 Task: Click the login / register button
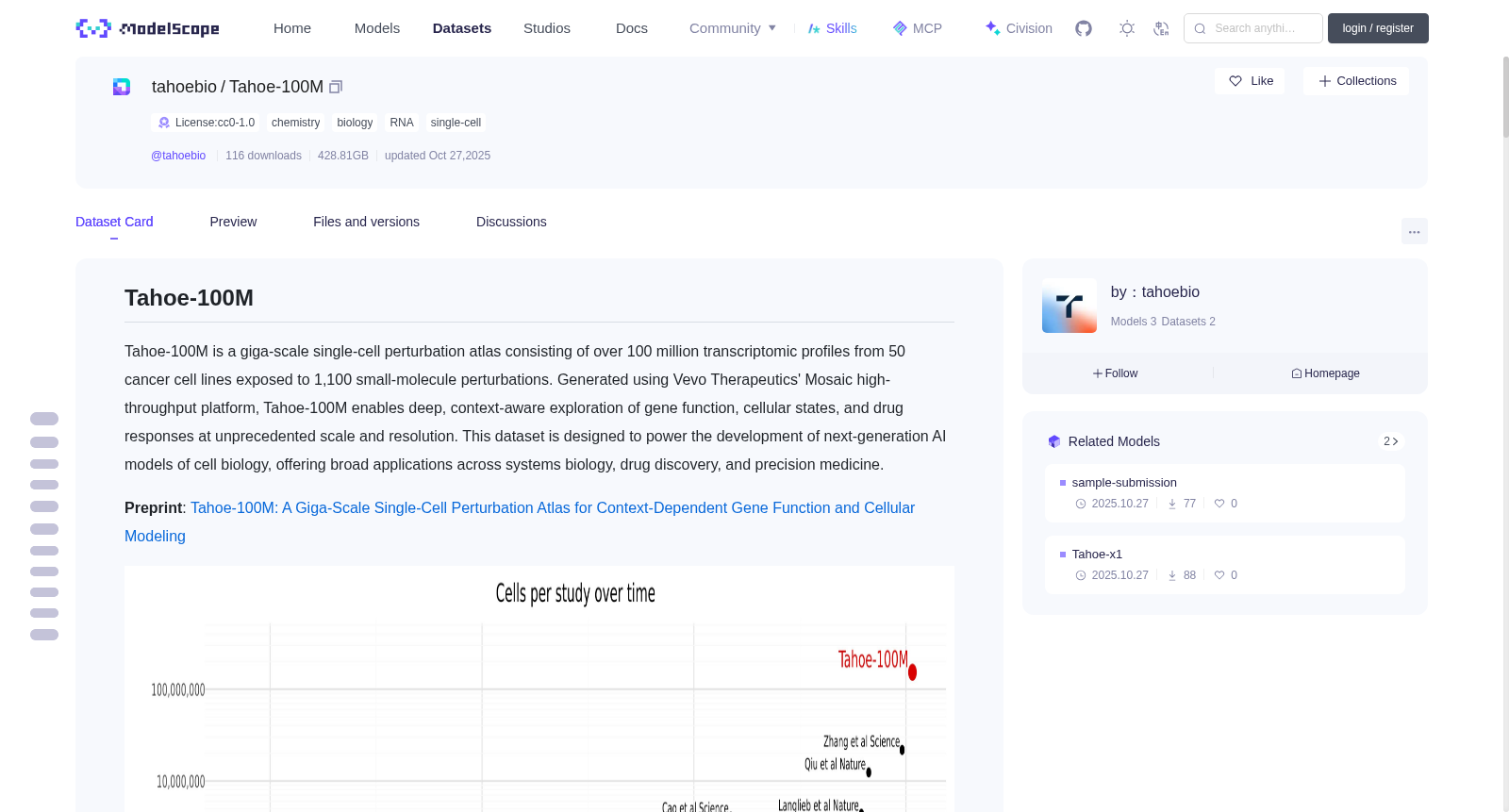click(1378, 28)
